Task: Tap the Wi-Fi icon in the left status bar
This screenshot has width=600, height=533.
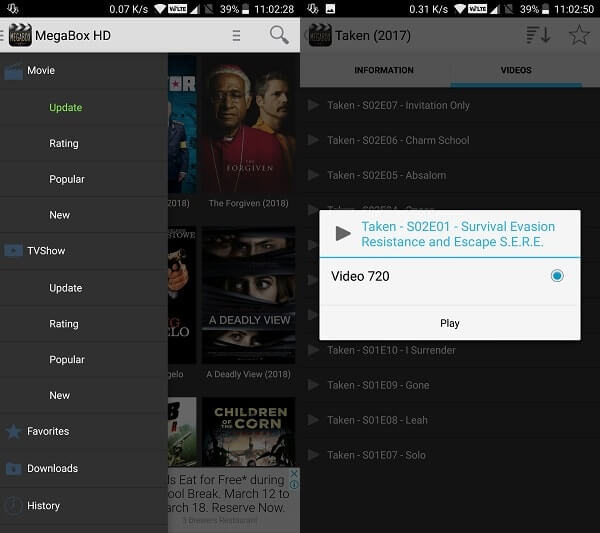Action: click(160, 9)
